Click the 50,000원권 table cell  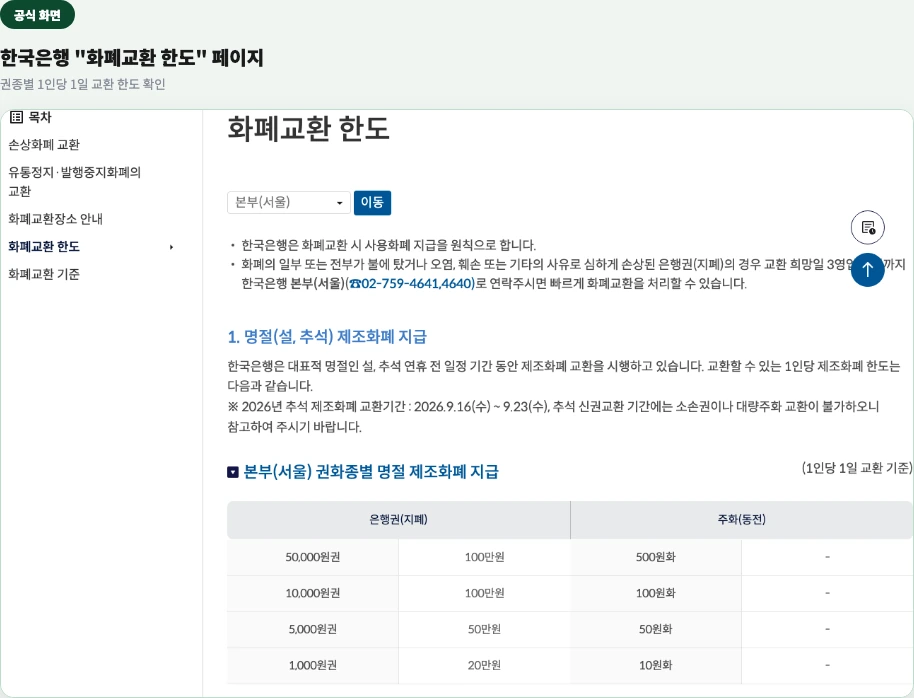click(x=312, y=557)
